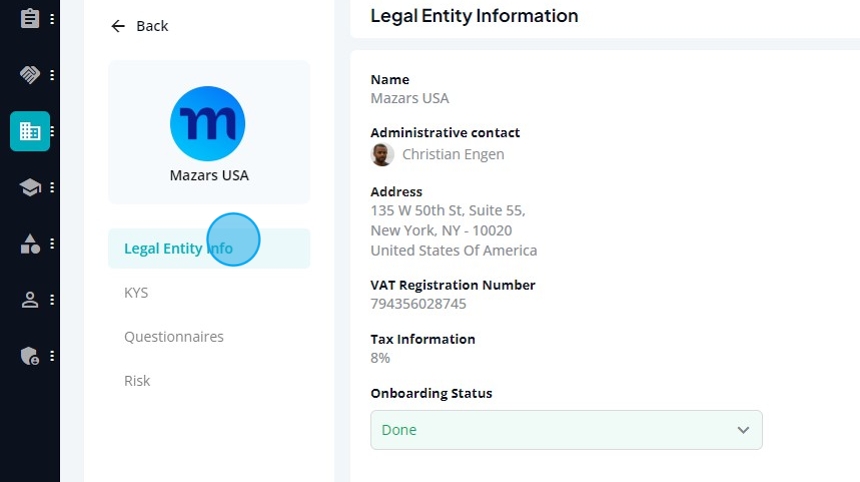Switch to the KYS tab
This screenshot has width=860, height=482.
tap(136, 293)
